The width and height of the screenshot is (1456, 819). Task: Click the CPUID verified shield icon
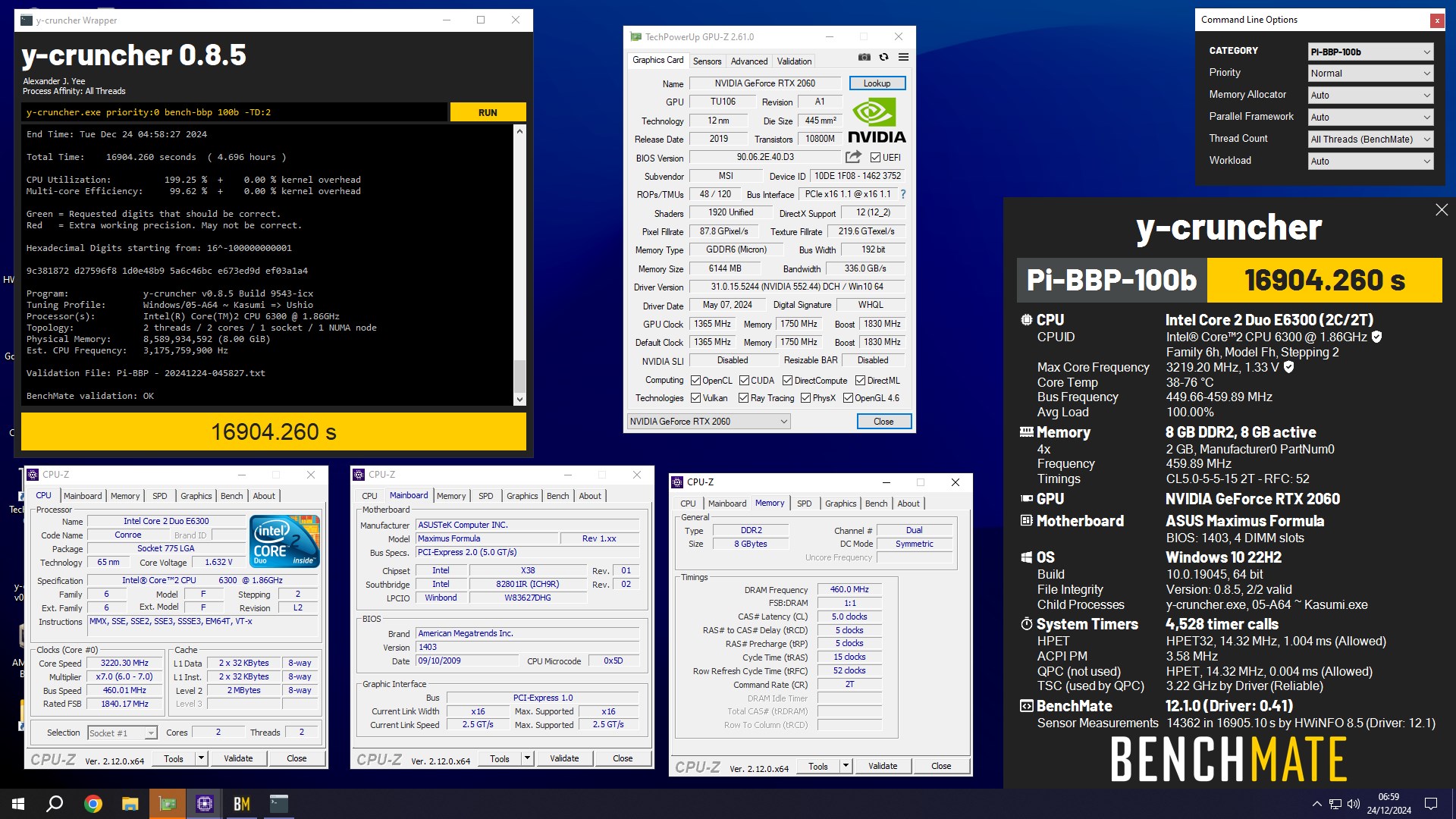(1377, 337)
